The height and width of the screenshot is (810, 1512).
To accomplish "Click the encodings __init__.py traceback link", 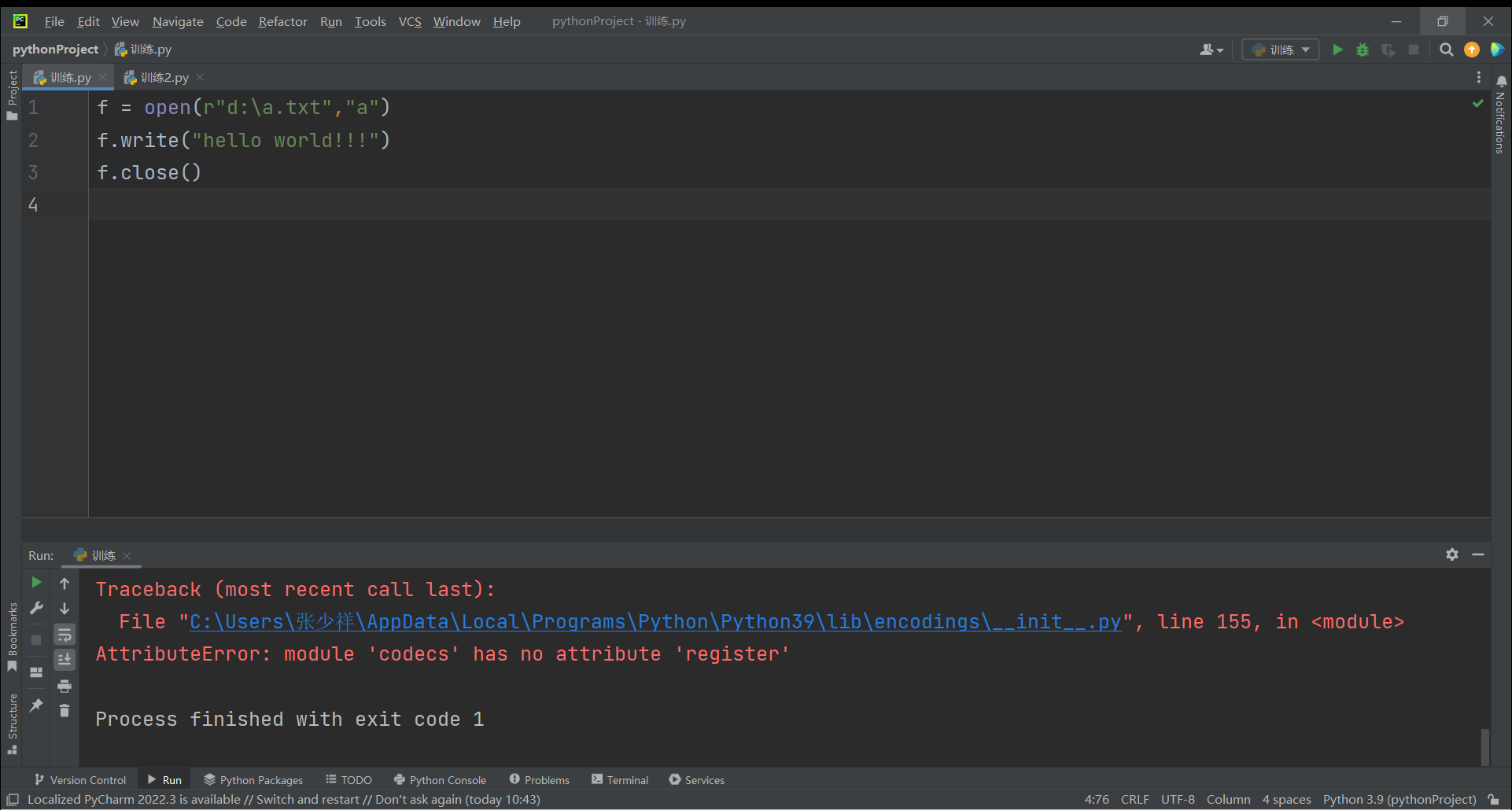I will coord(655,622).
